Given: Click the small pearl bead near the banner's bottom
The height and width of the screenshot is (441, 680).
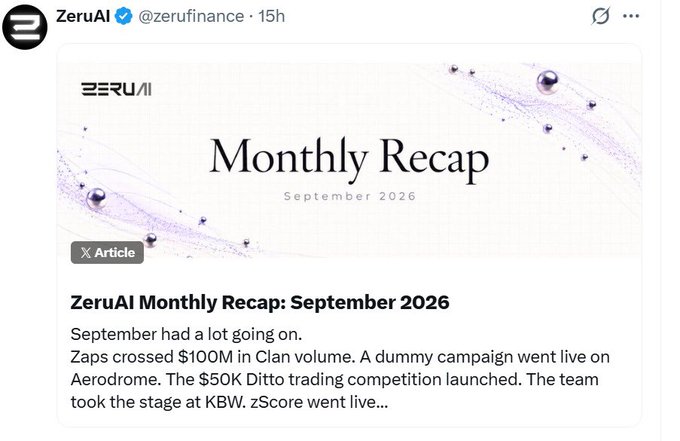Looking at the screenshot, I should click(150, 239).
